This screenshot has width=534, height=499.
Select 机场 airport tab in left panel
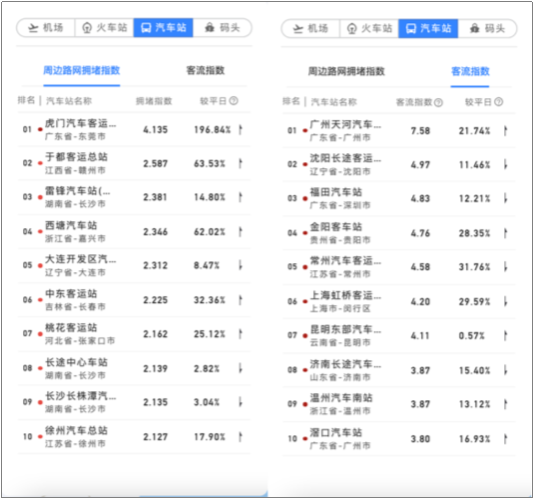click(x=46, y=28)
